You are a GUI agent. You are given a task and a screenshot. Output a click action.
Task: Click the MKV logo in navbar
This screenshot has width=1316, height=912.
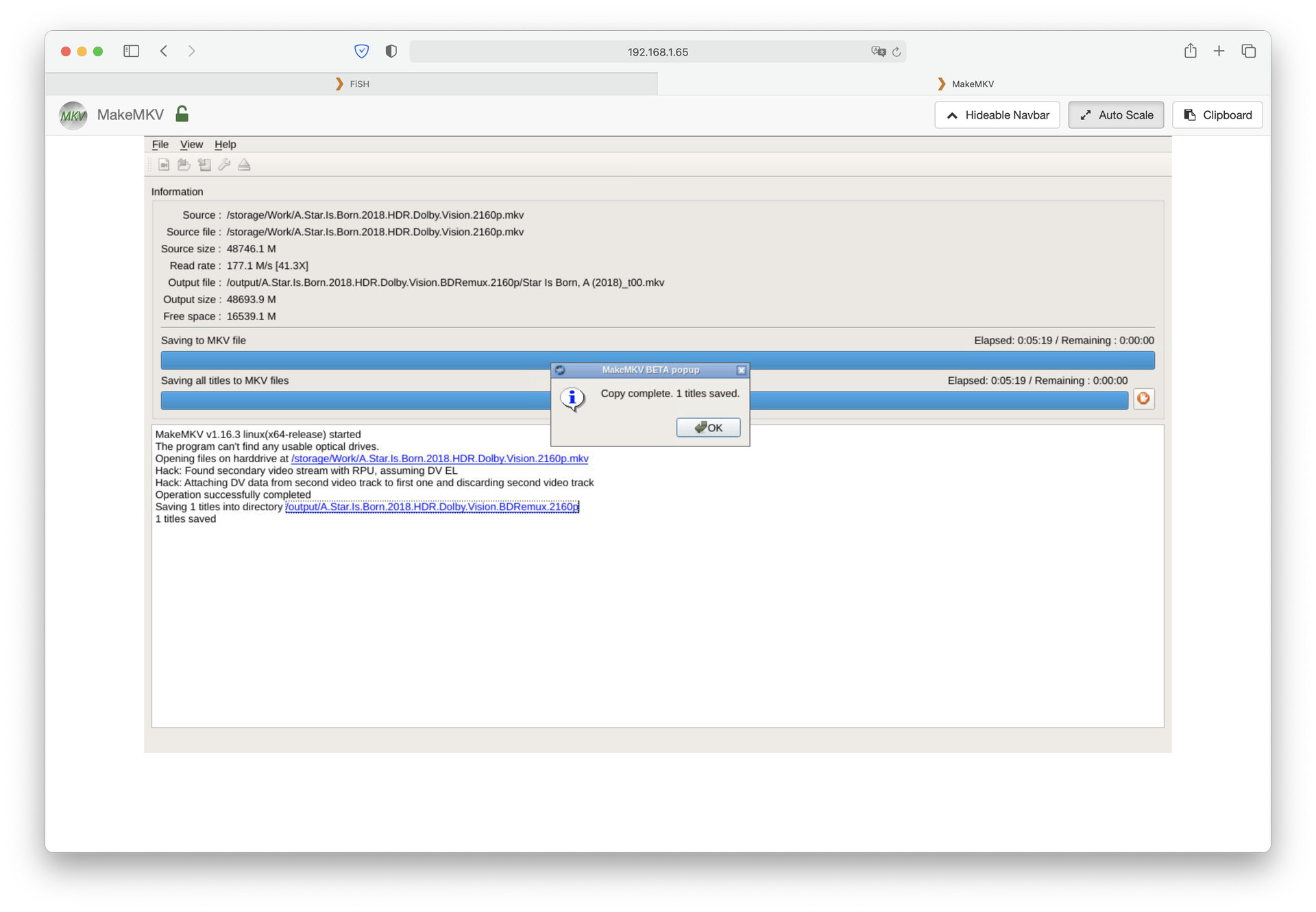click(x=73, y=115)
